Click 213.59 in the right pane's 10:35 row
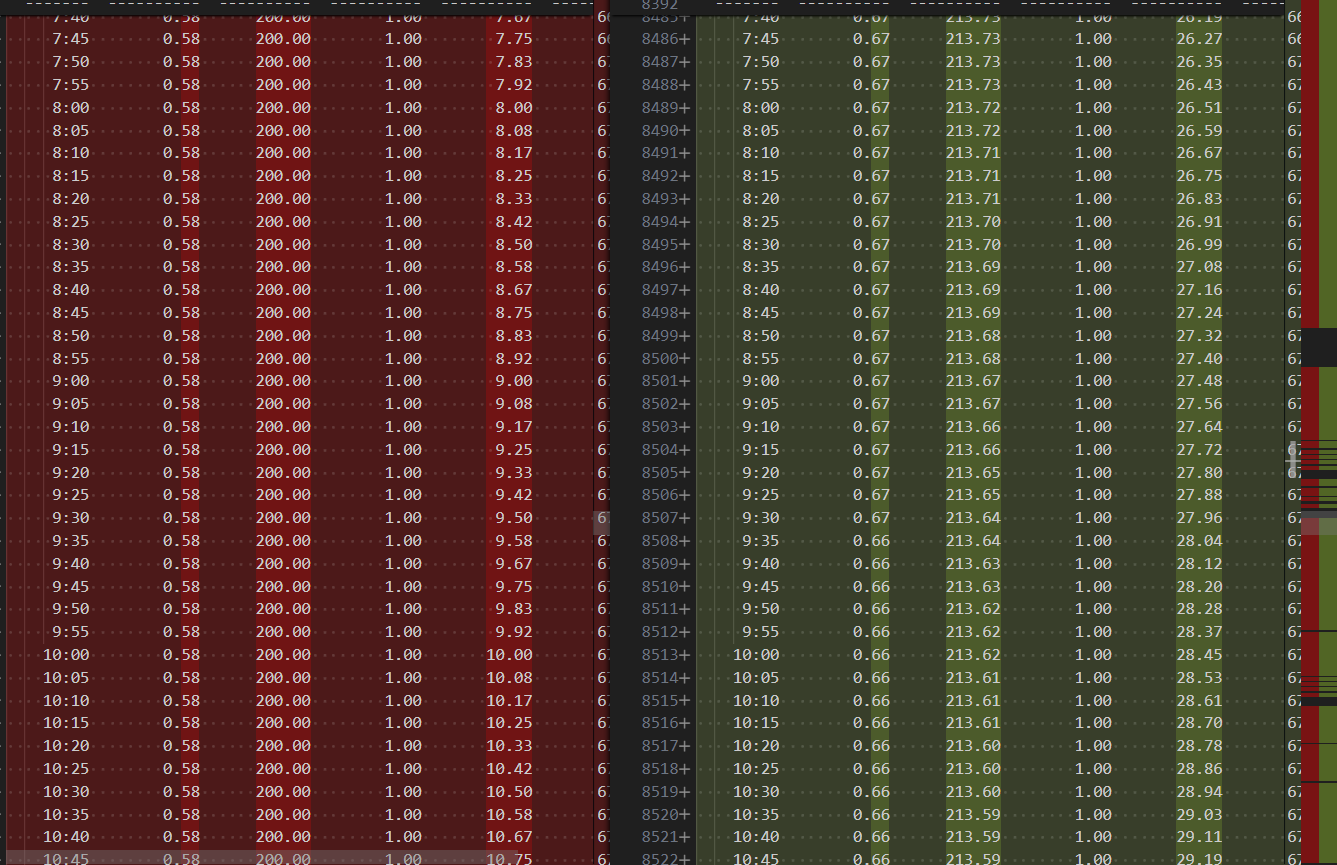The height and width of the screenshot is (865, 1337). coord(973,815)
